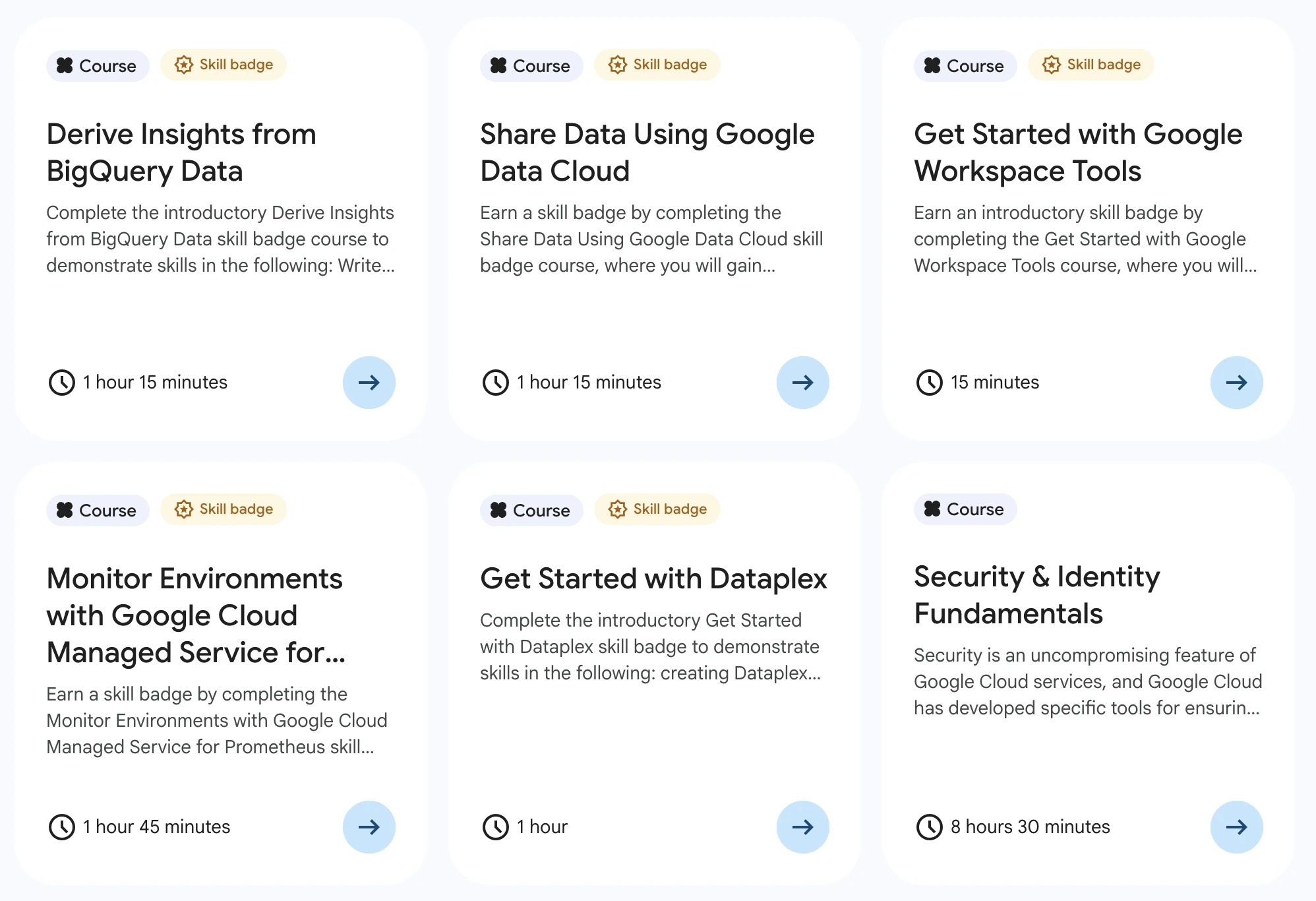Click Course tag on Security & Identity Fundamentals card
The image size is (1316, 901).
[965, 509]
